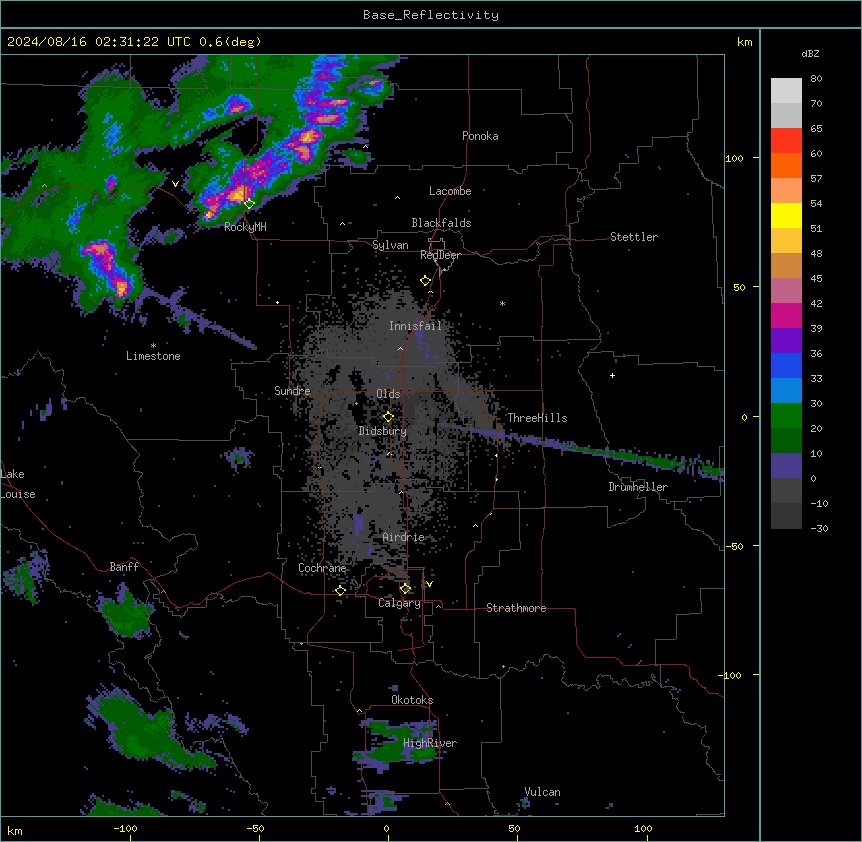Click -100 on the vertical km axis
The height and width of the screenshot is (842, 862).
pyautogui.click(x=731, y=675)
